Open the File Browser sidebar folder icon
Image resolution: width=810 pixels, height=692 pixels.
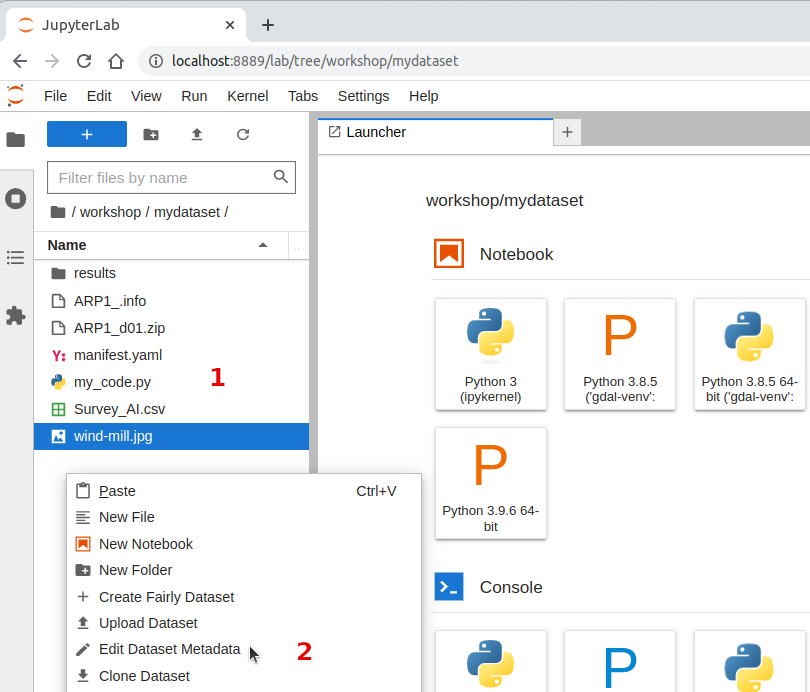click(15, 139)
